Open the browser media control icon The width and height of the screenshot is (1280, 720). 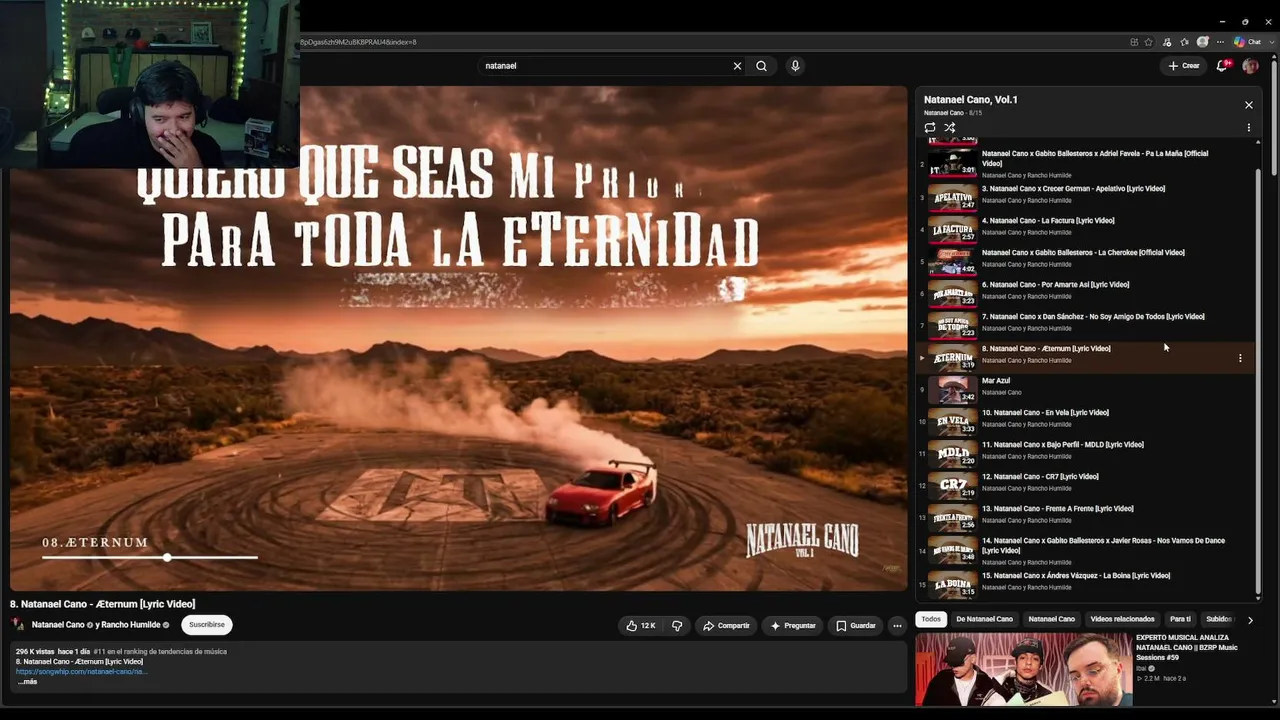1166,42
